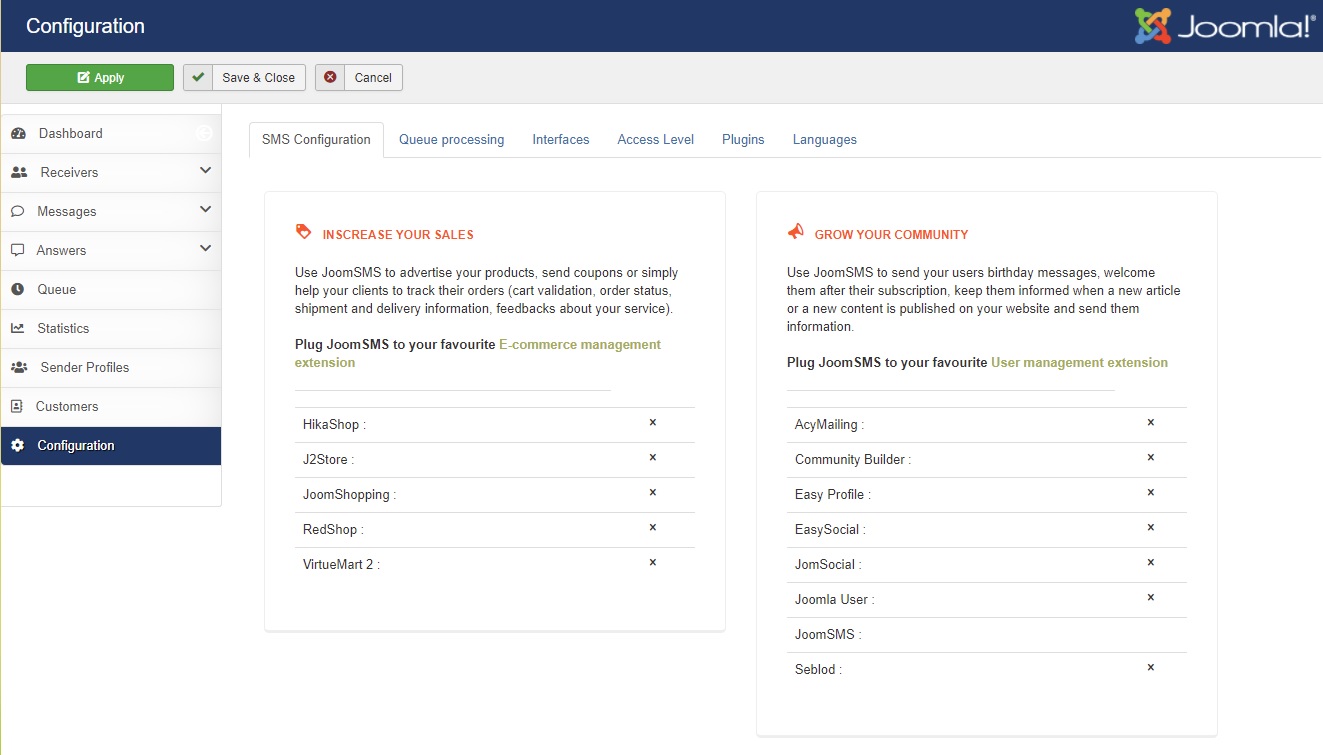Open the Interfaces tab
Screen dimensions: 1323x755
[x=561, y=140]
